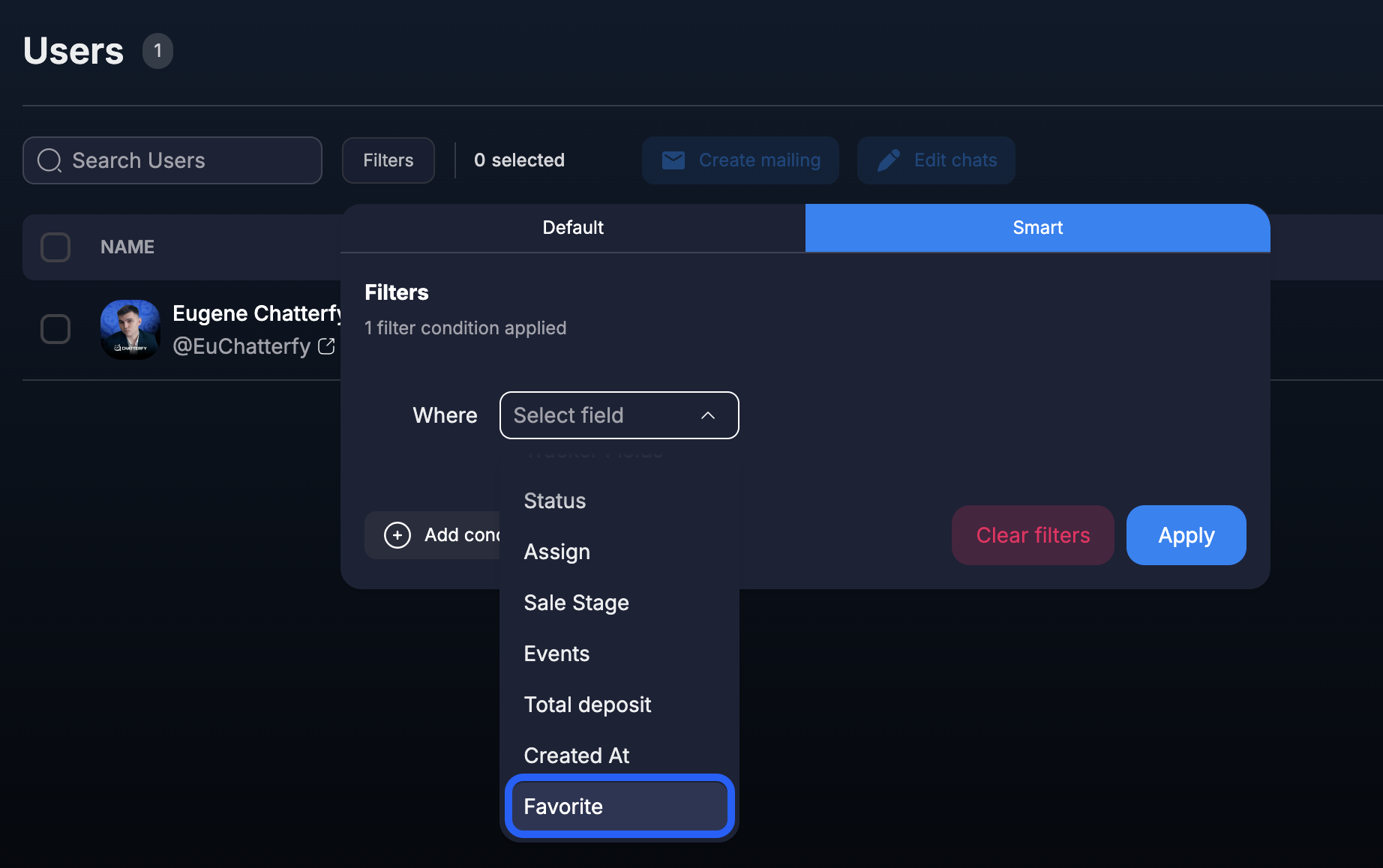Switch to the Default filters tab
1383x868 pixels.
[573, 228]
